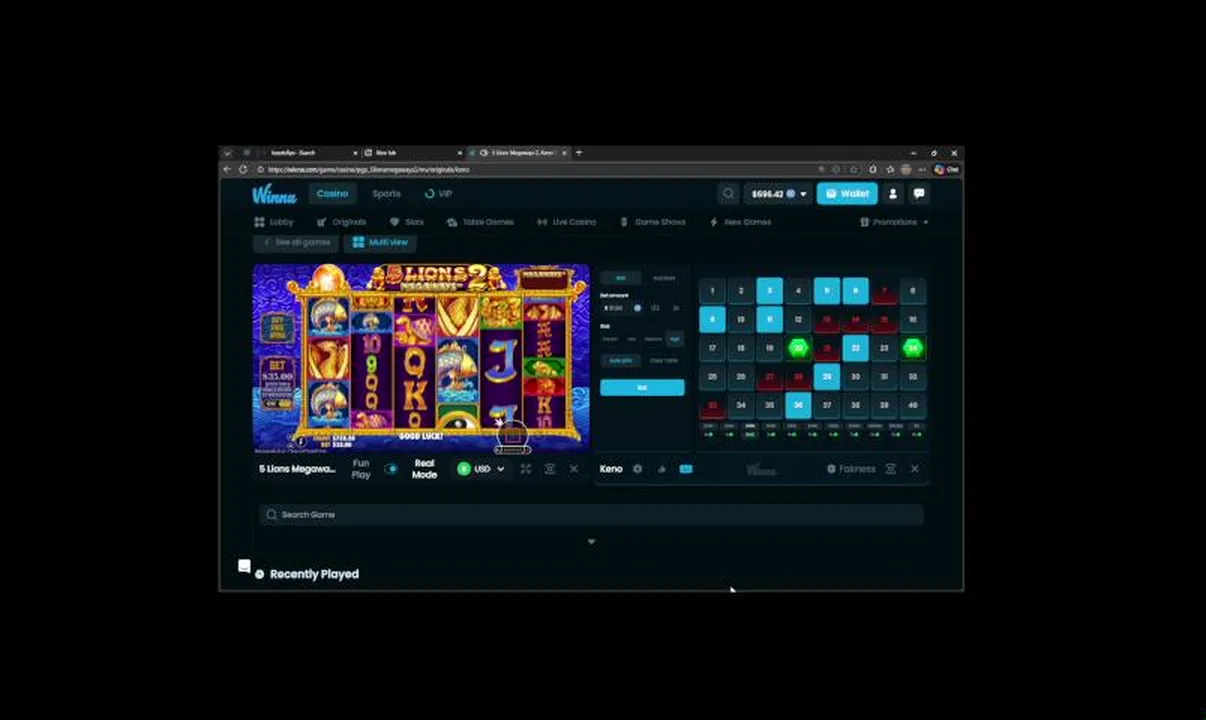Click the slot spin button
1206x720 pixels.
tap(512, 434)
